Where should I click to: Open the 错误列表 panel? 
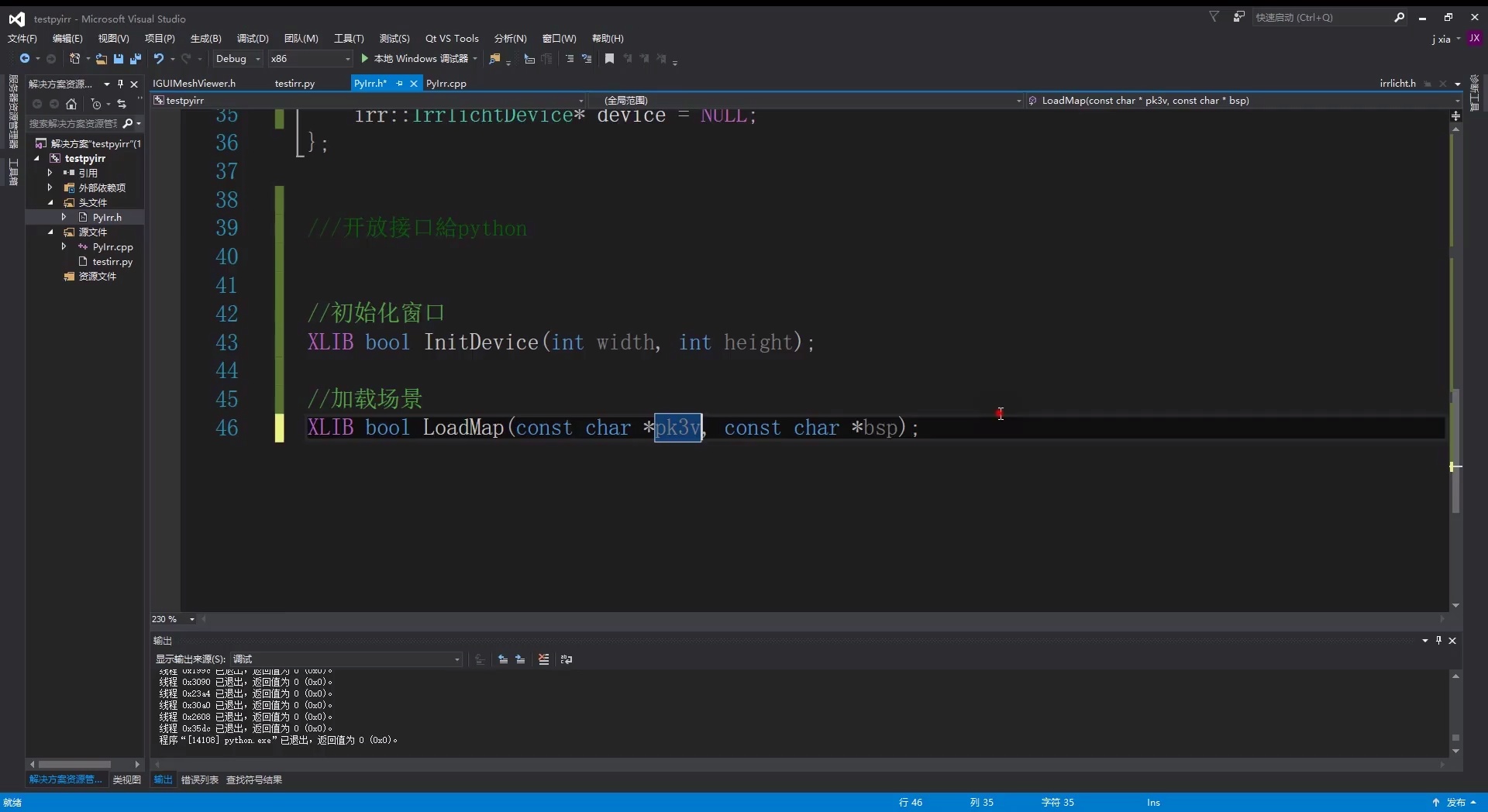tap(198, 780)
